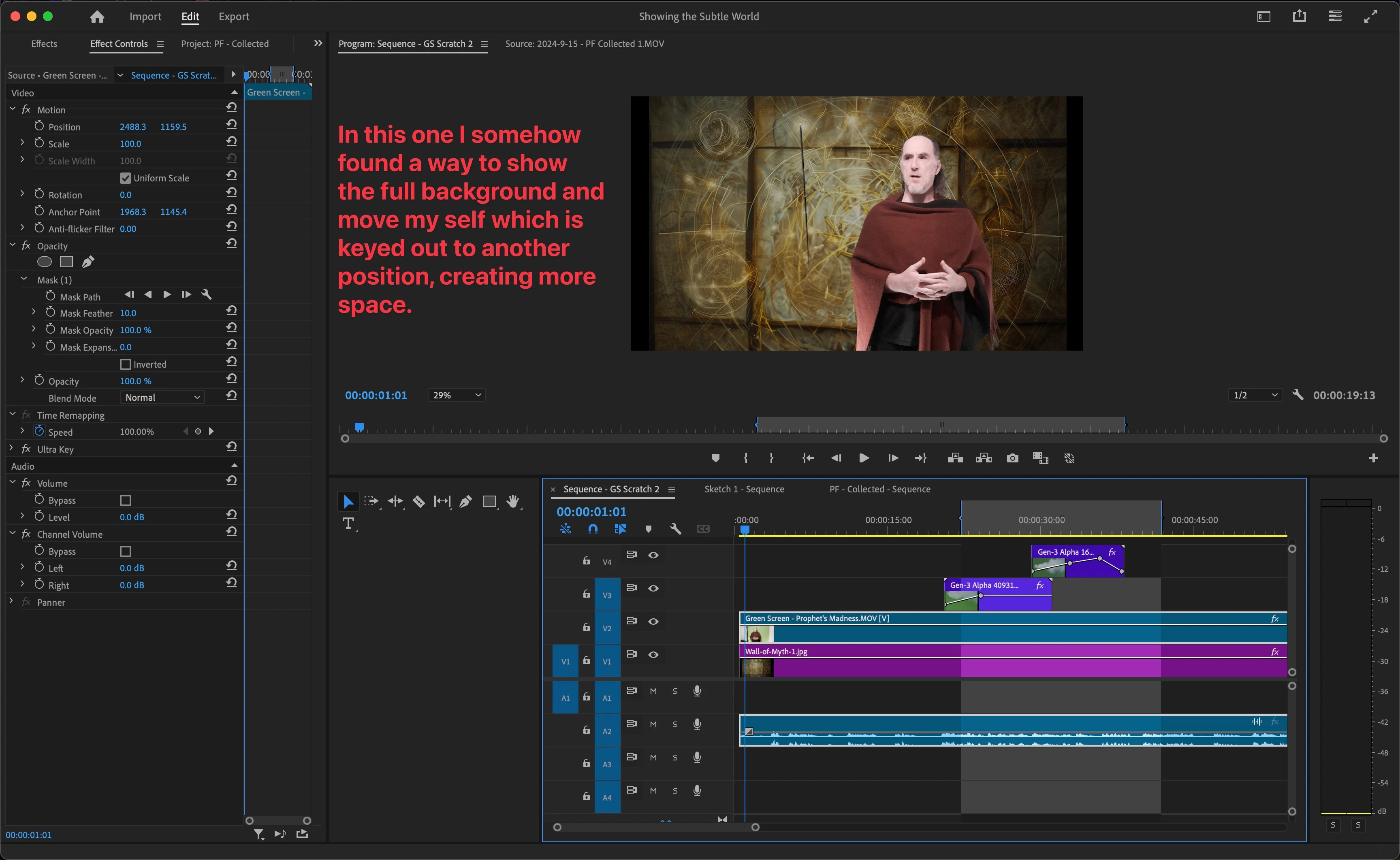Enable the Inverted mask checkbox

tap(126, 364)
